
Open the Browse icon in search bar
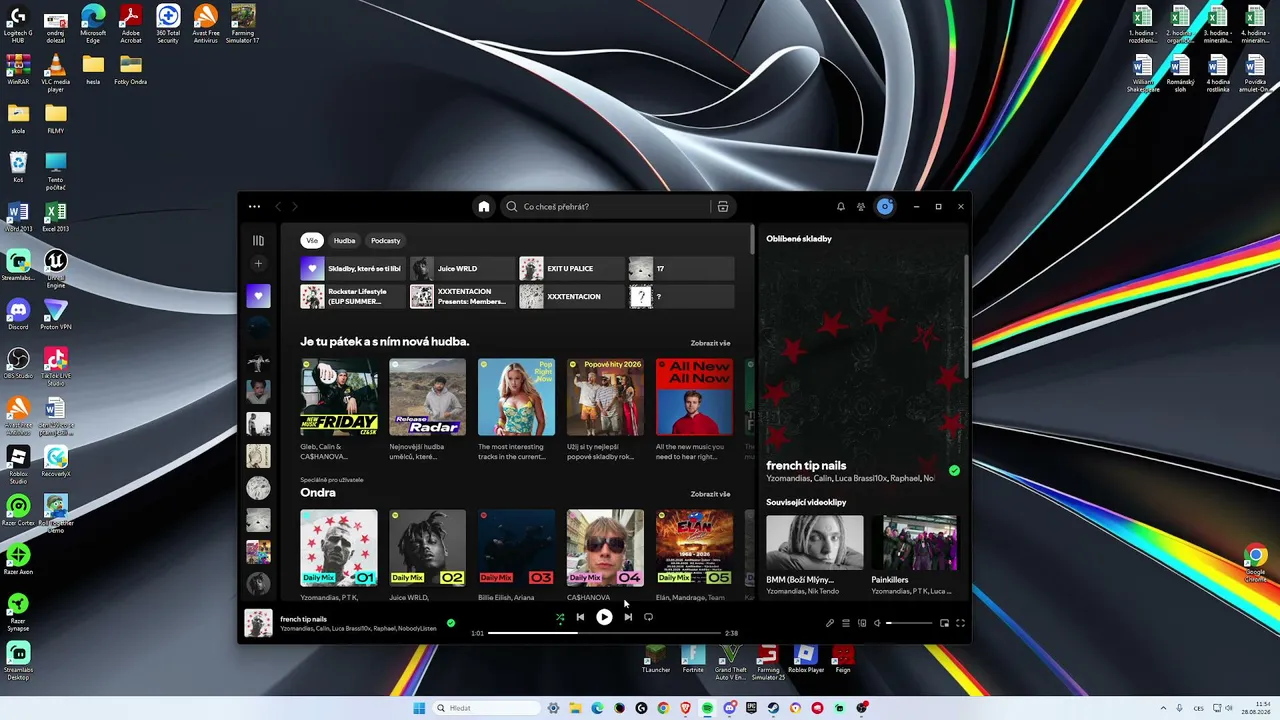pyautogui.click(x=723, y=207)
